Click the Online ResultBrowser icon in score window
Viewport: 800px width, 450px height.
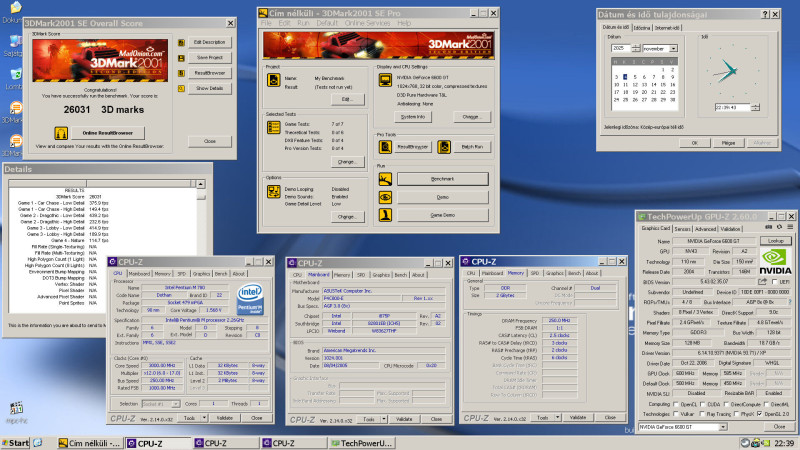click(60, 133)
